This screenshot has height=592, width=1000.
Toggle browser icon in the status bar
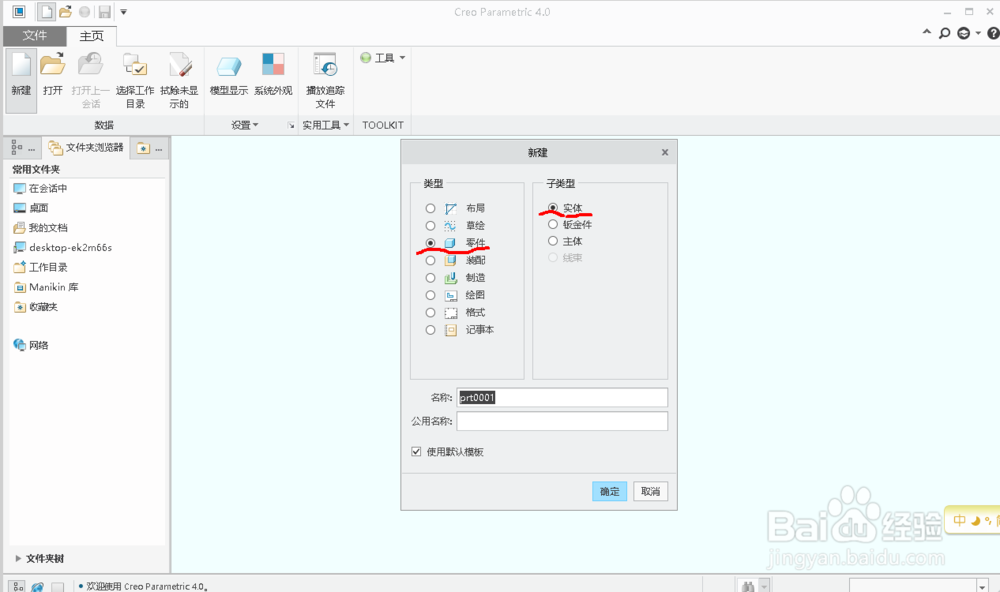point(37,586)
